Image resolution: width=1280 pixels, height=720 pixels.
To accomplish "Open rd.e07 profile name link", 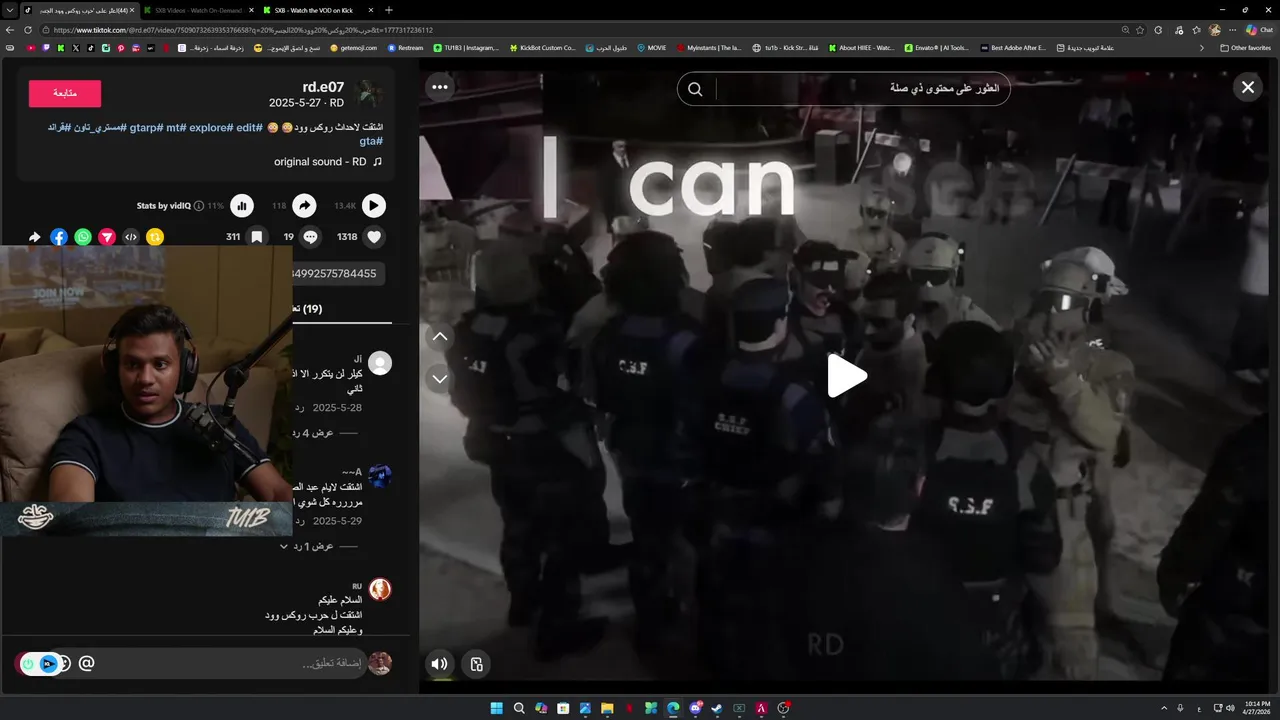I will (323, 87).
